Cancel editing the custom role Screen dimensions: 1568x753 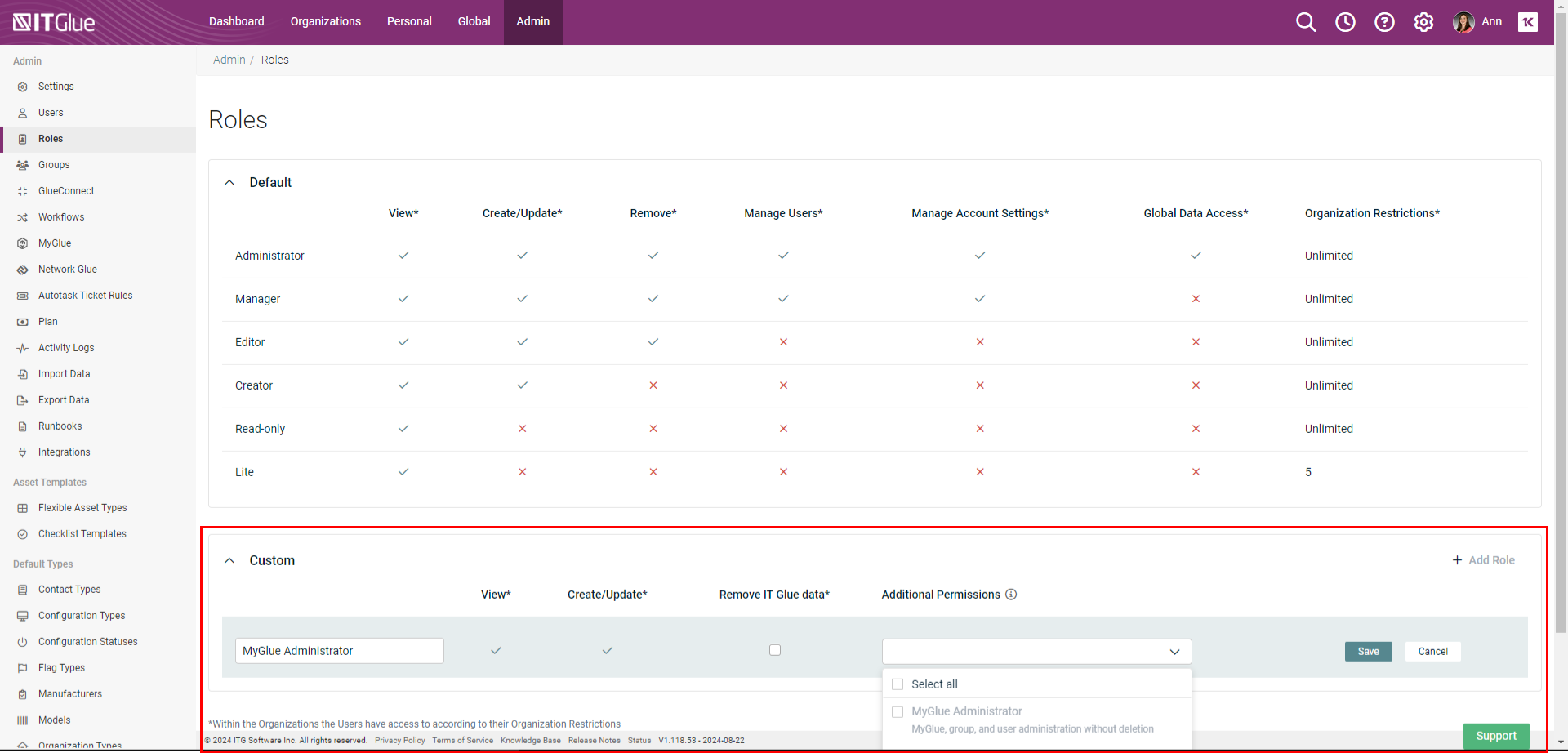tap(1432, 652)
